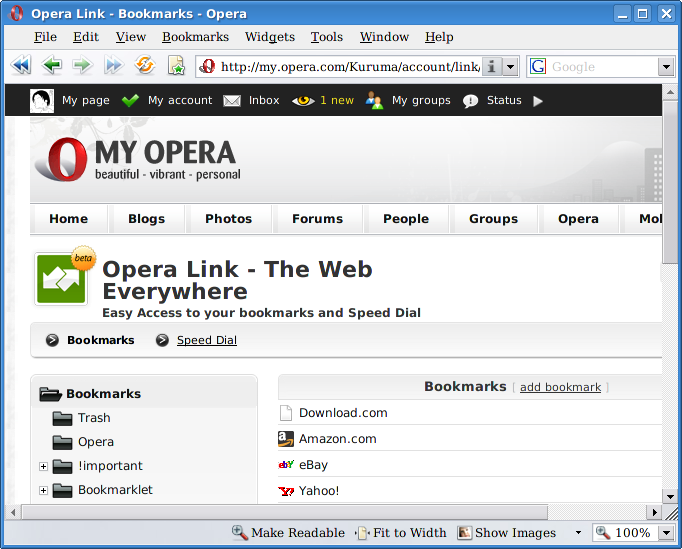Click the Amazon favicon in bookmark list

tap(286, 439)
